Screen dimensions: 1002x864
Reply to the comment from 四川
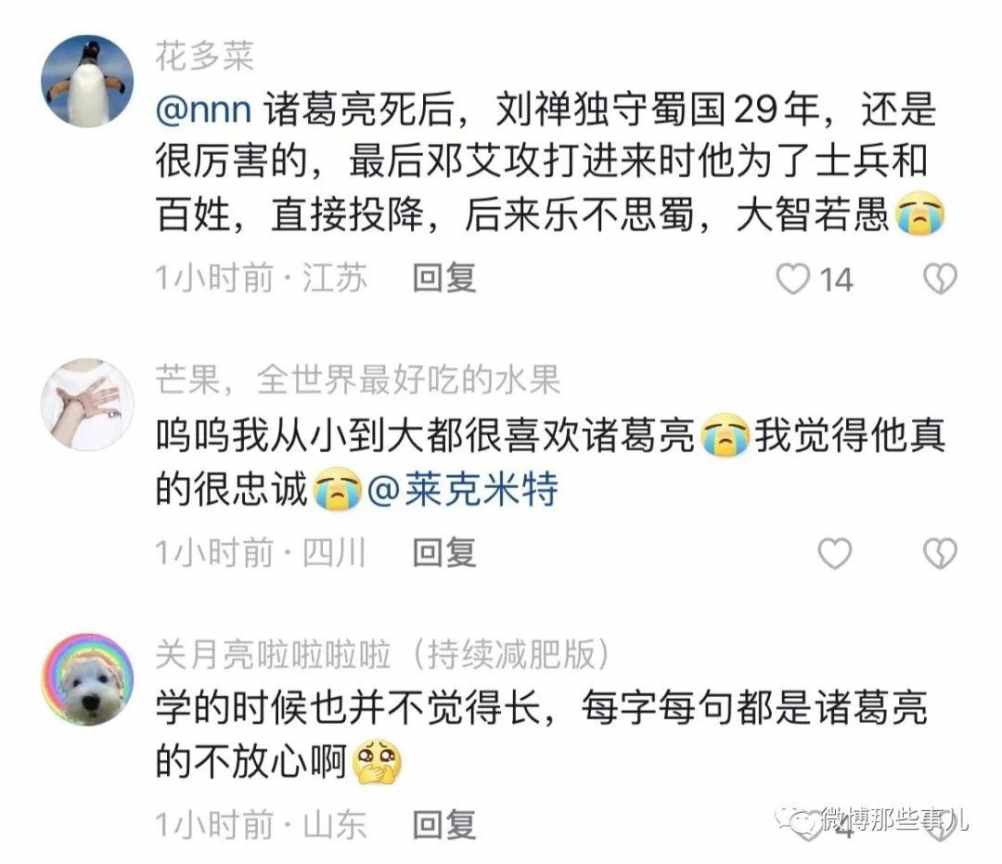pyautogui.click(x=444, y=553)
